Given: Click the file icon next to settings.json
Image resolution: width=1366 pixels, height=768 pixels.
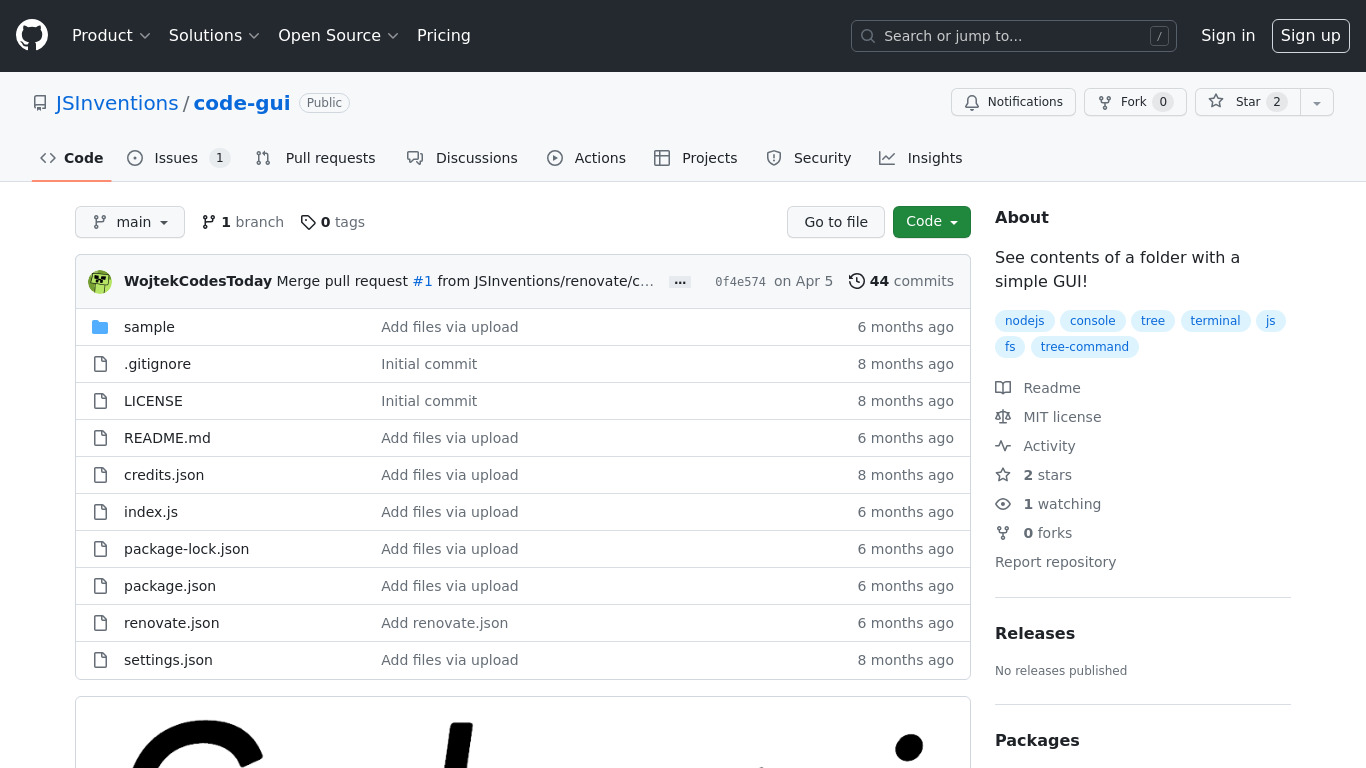Looking at the screenshot, I should 100,660.
